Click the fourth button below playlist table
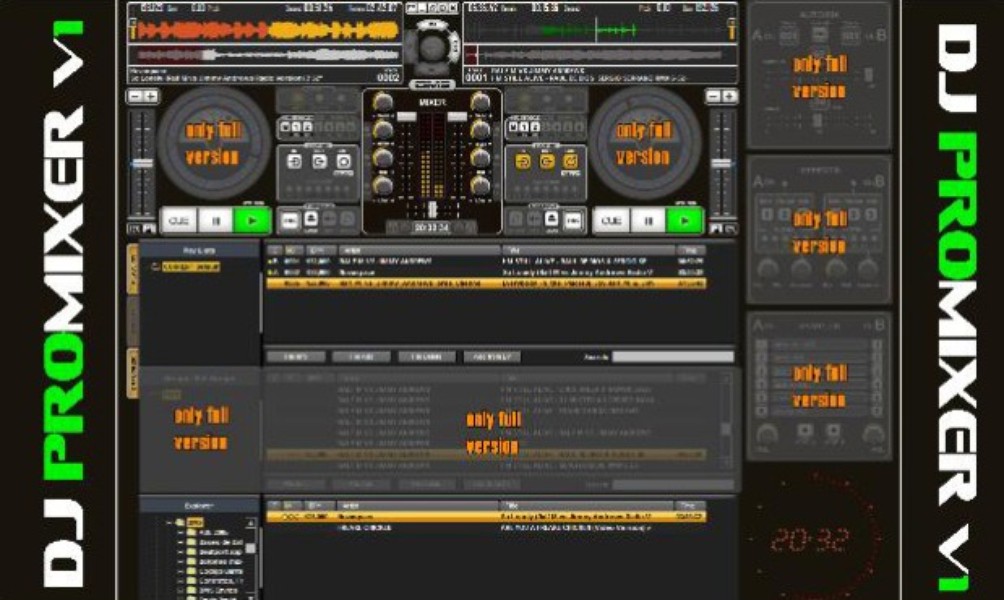 [x=492, y=357]
